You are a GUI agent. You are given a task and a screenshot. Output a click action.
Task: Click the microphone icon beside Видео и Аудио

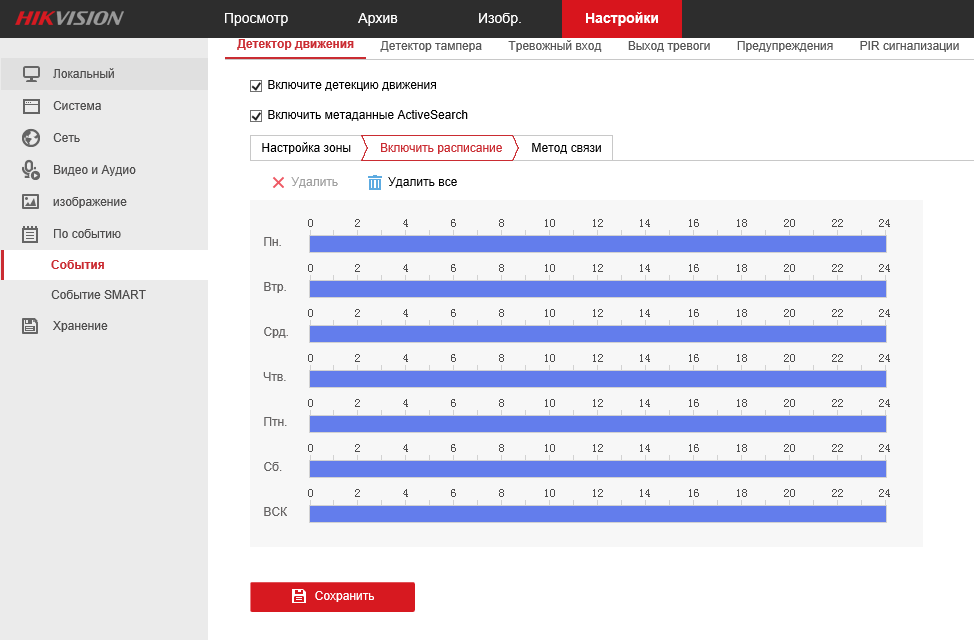click(x=31, y=170)
